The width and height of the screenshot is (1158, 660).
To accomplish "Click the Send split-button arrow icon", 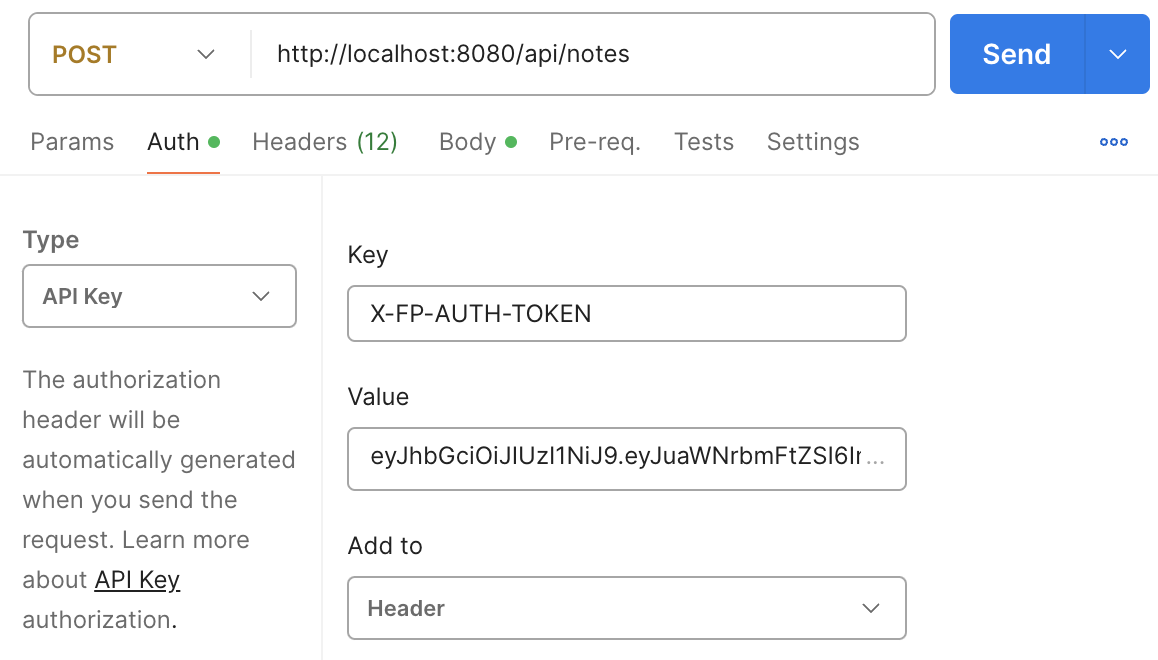I will [1118, 54].
